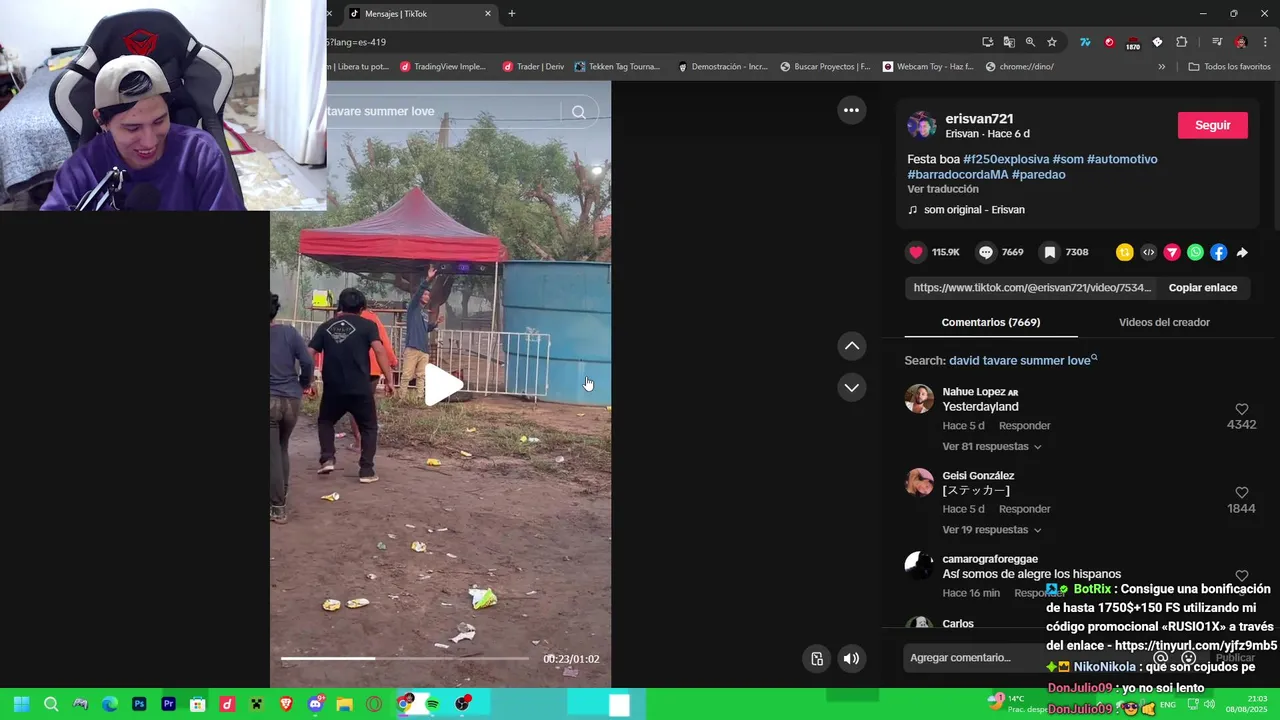Screen dimensions: 1280x720
Task: Seek on the video progress bar
Action: [x=405, y=658]
